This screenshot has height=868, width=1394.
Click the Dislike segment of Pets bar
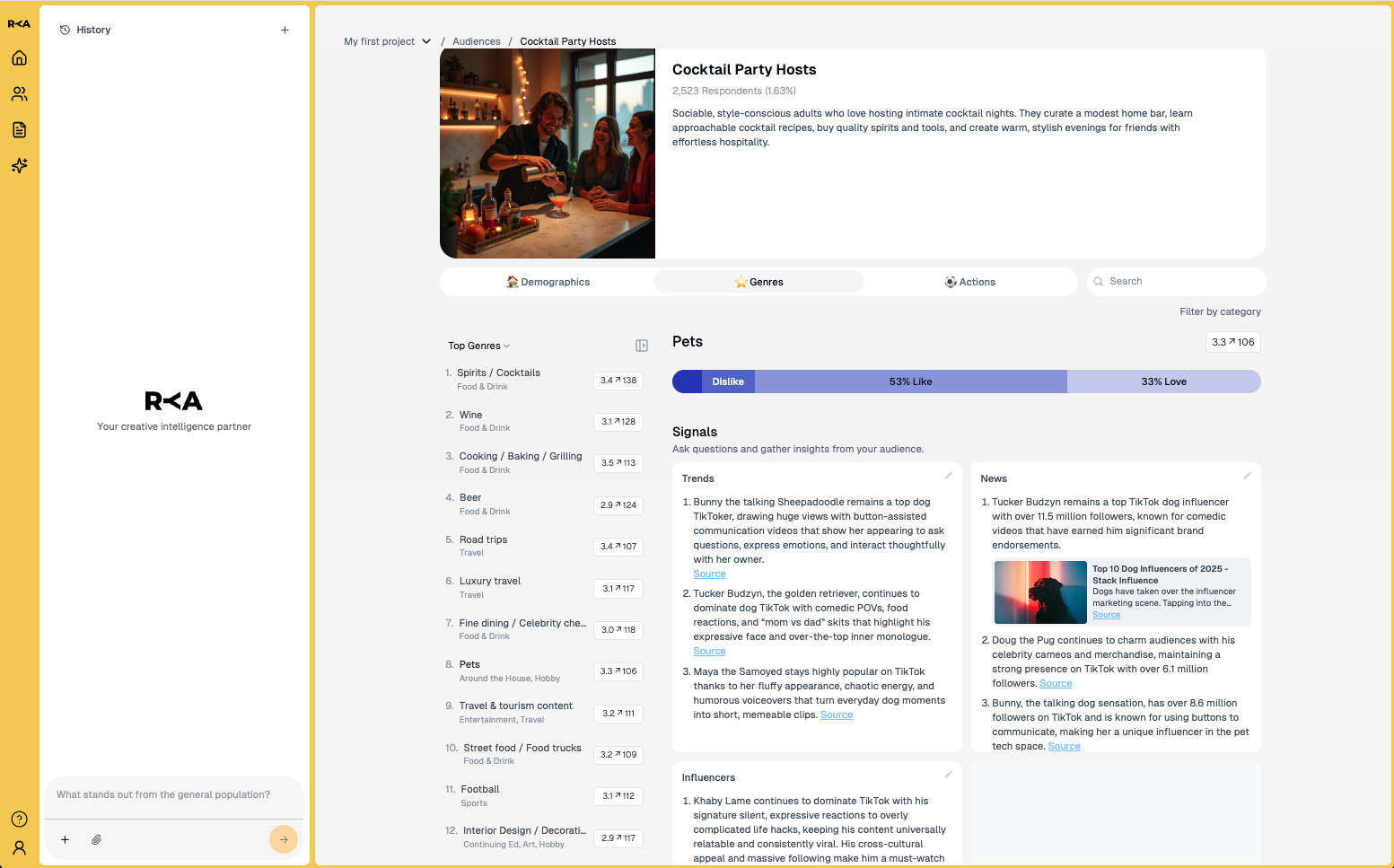tap(728, 381)
